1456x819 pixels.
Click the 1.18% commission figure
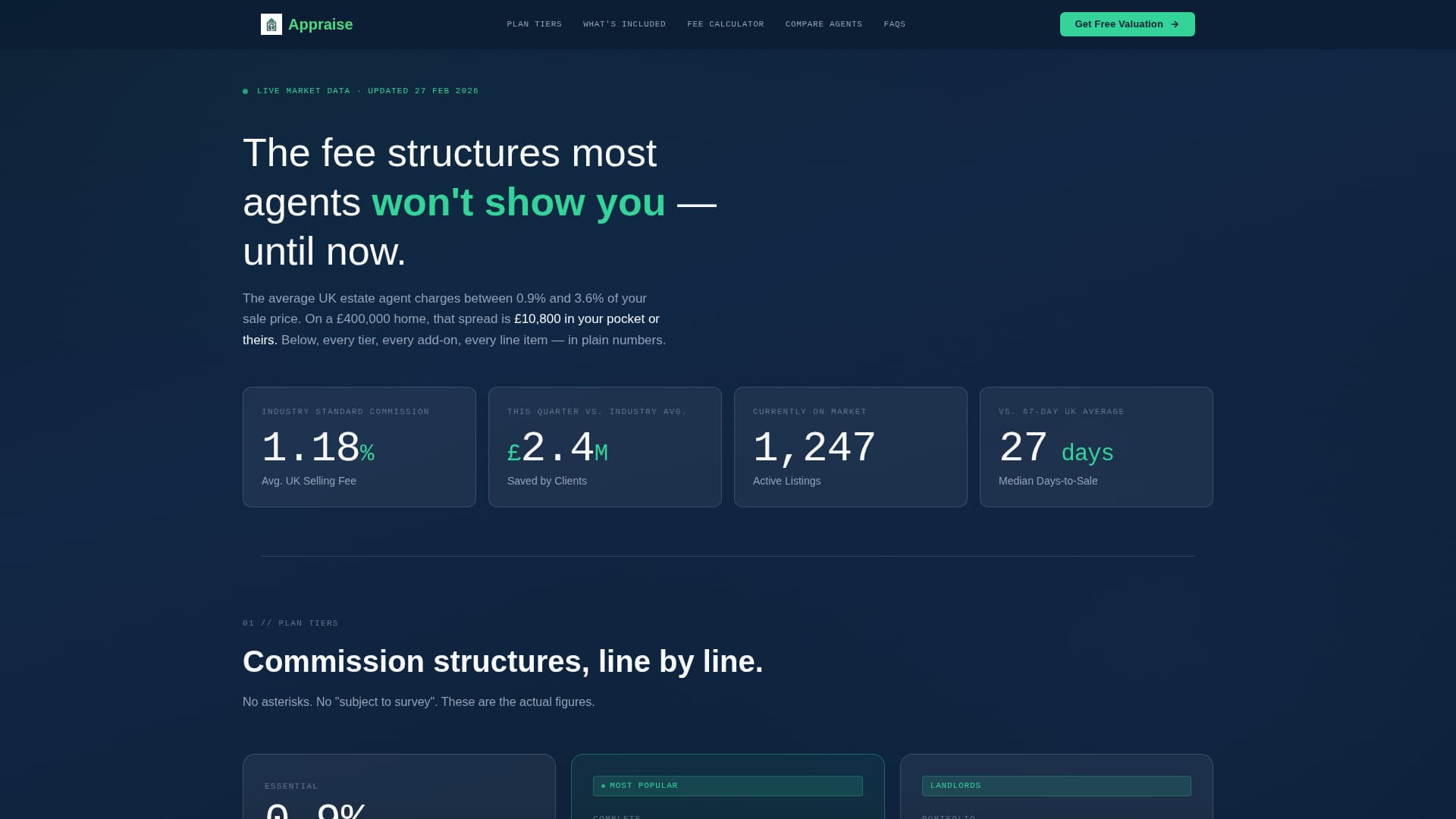coord(318,447)
